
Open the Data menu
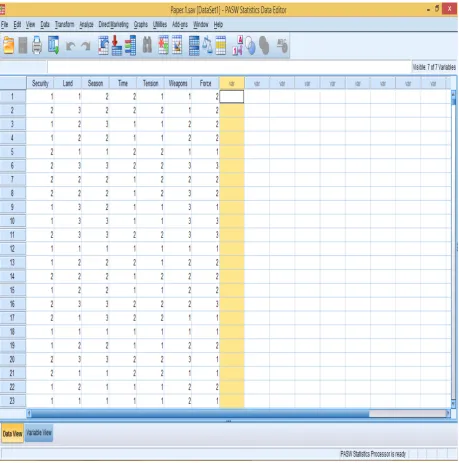coord(45,24)
